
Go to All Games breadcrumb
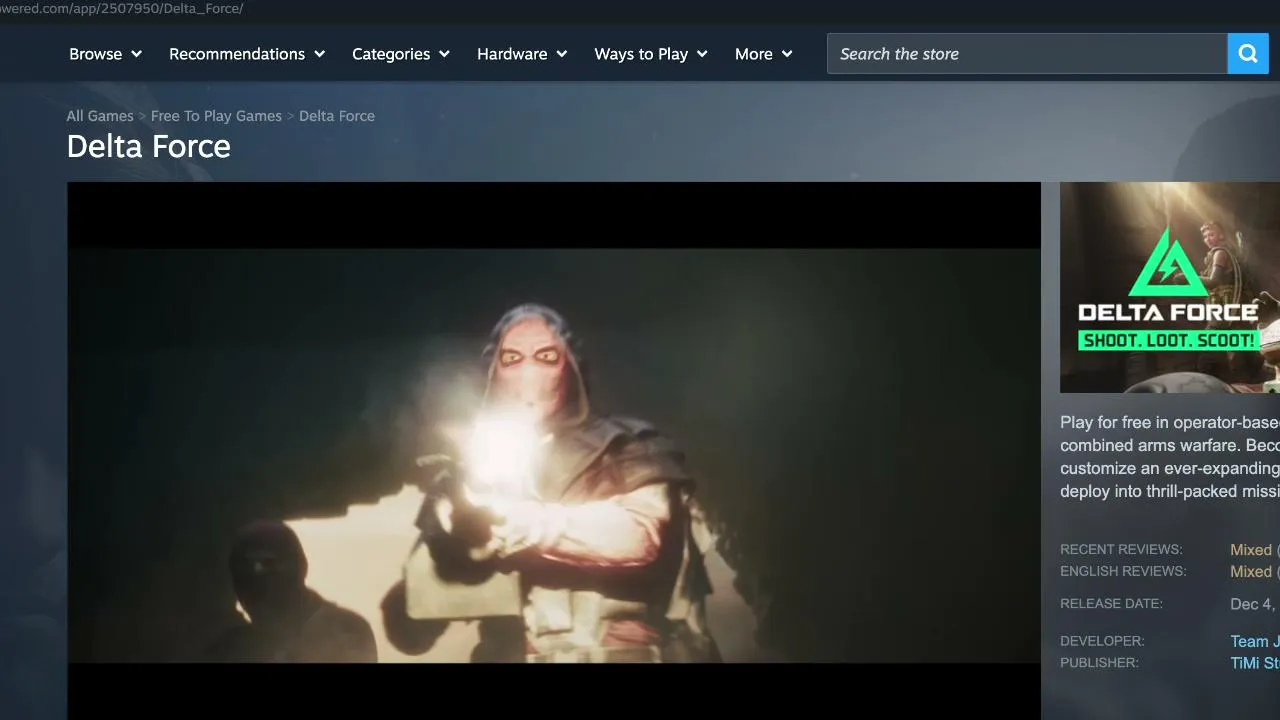100,116
